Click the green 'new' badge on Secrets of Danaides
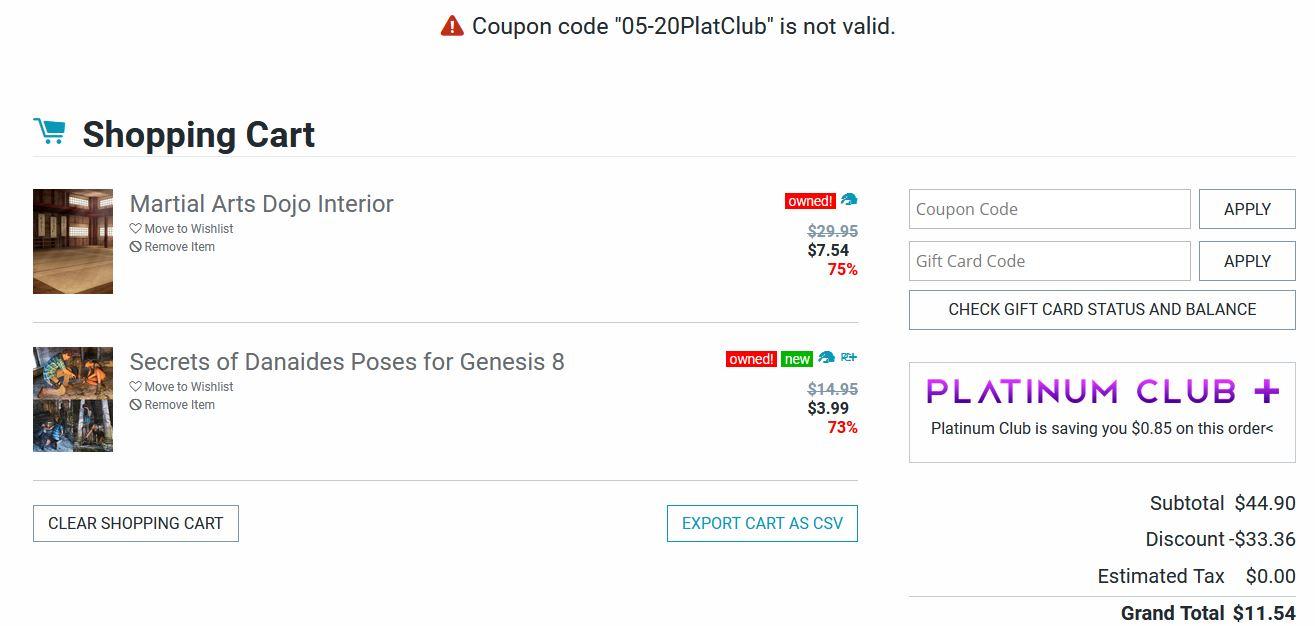Screen dimensions: 1315x626 [797, 359]
